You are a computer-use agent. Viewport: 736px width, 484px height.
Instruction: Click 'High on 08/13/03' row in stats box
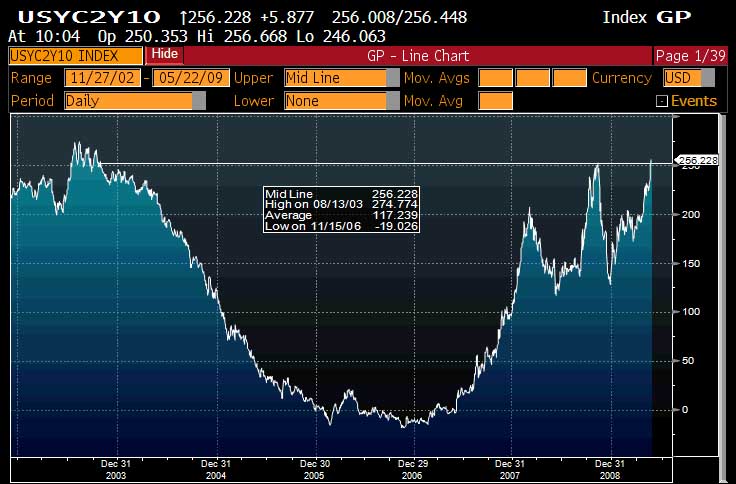341,204
